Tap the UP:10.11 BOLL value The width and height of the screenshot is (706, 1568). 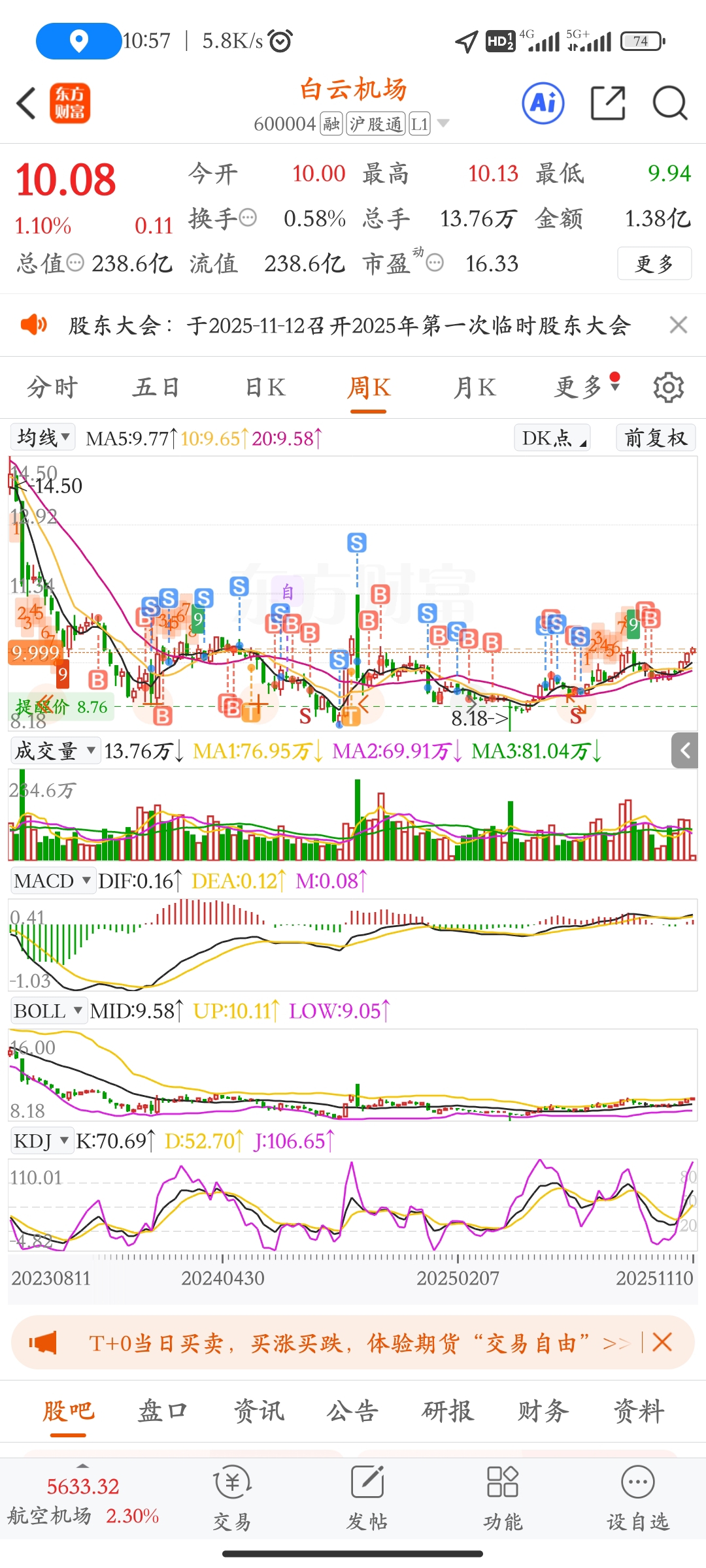pyautogui.click(x=237, y=1011)
